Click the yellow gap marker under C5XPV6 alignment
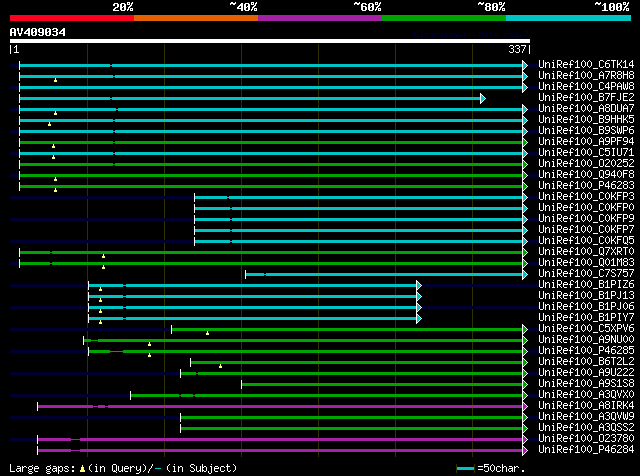This screenshot has height=476, width=640. (x=207, y=334)
